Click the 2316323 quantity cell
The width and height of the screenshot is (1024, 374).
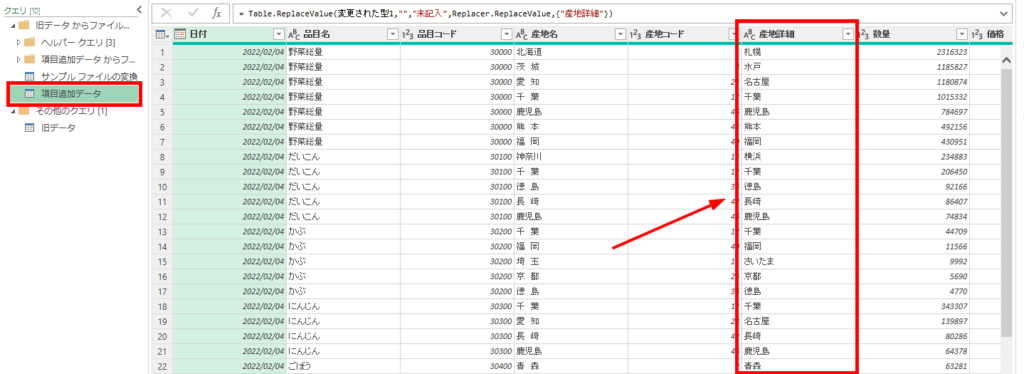912,52
